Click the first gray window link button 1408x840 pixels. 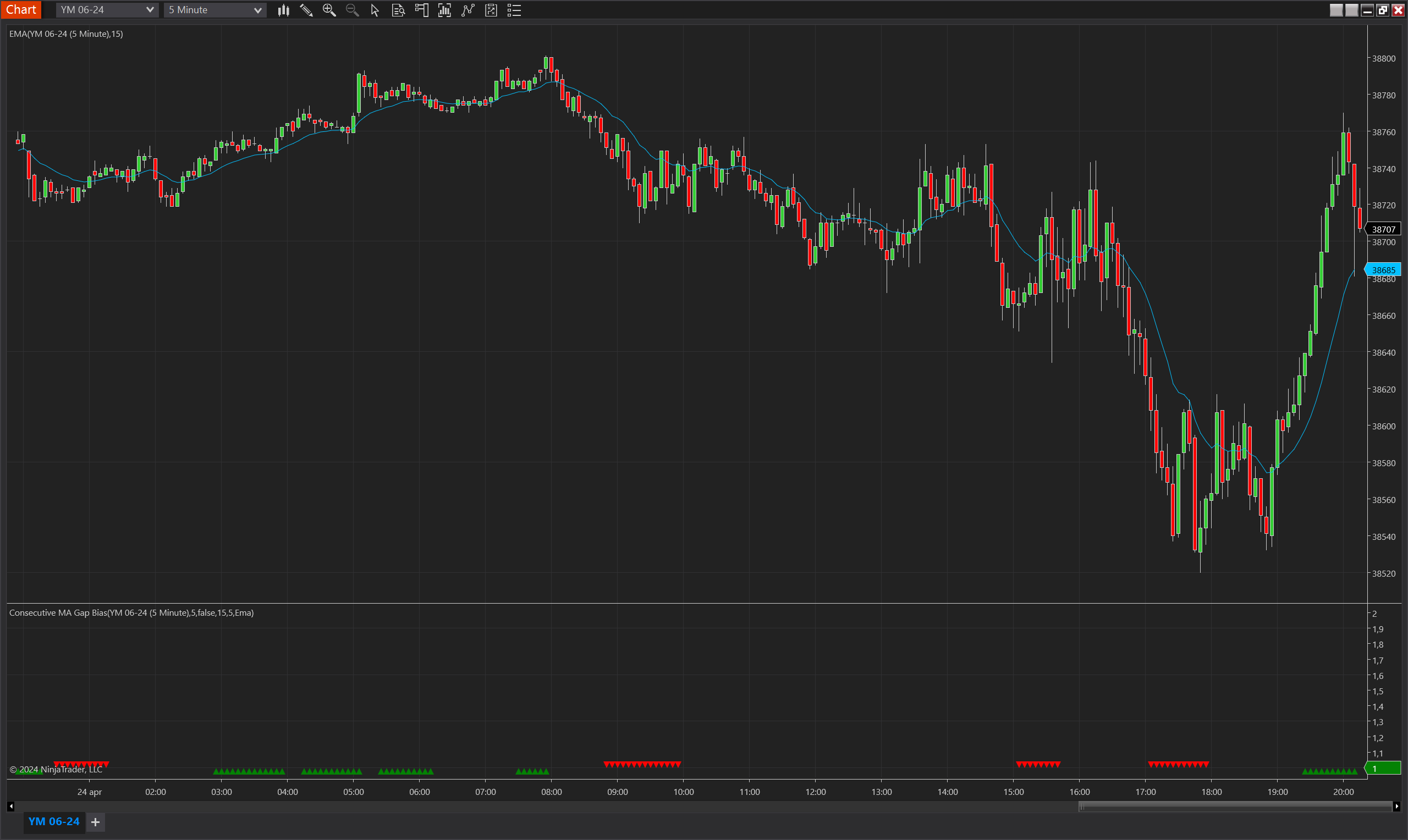[1336, 10]
